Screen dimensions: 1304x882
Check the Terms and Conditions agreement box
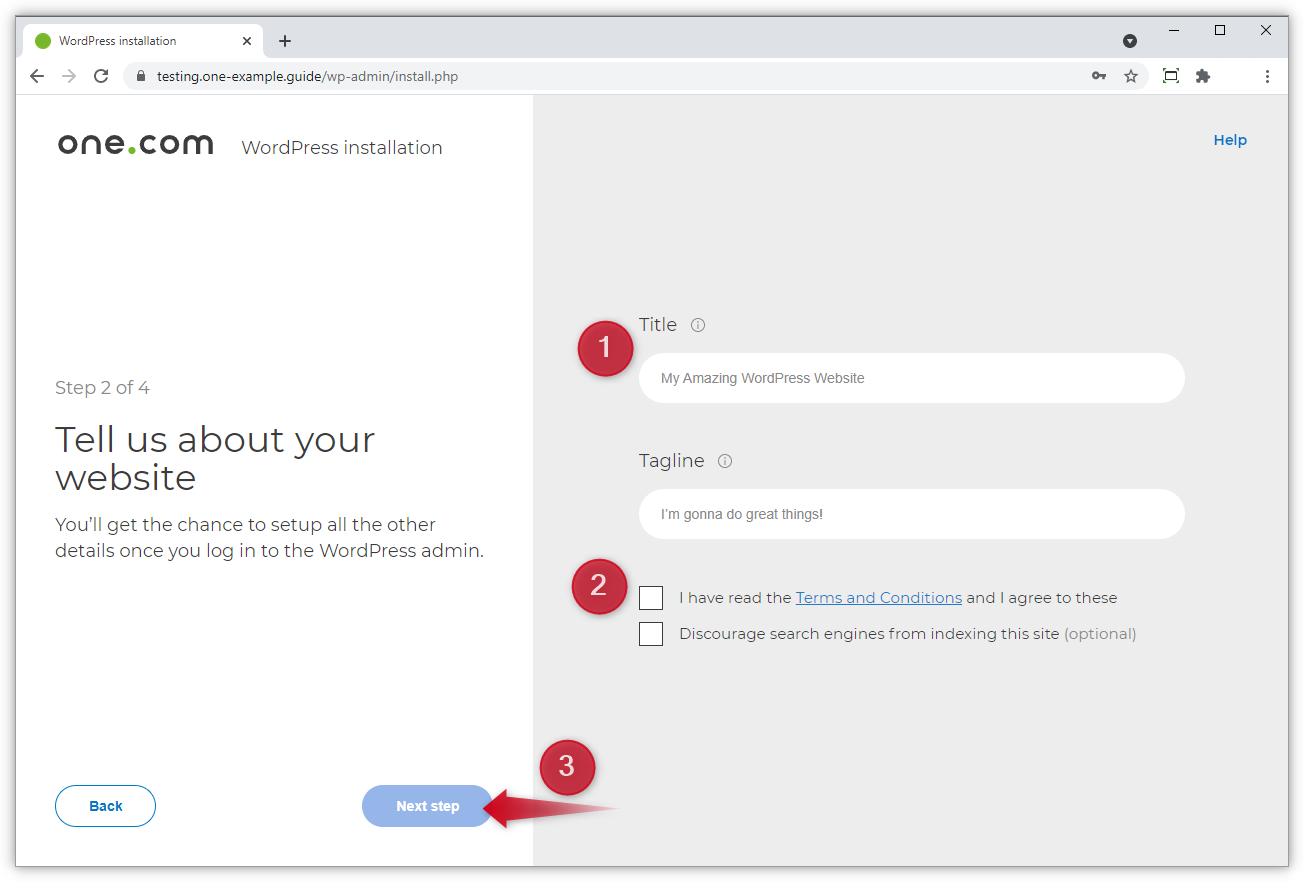(651, 598)
